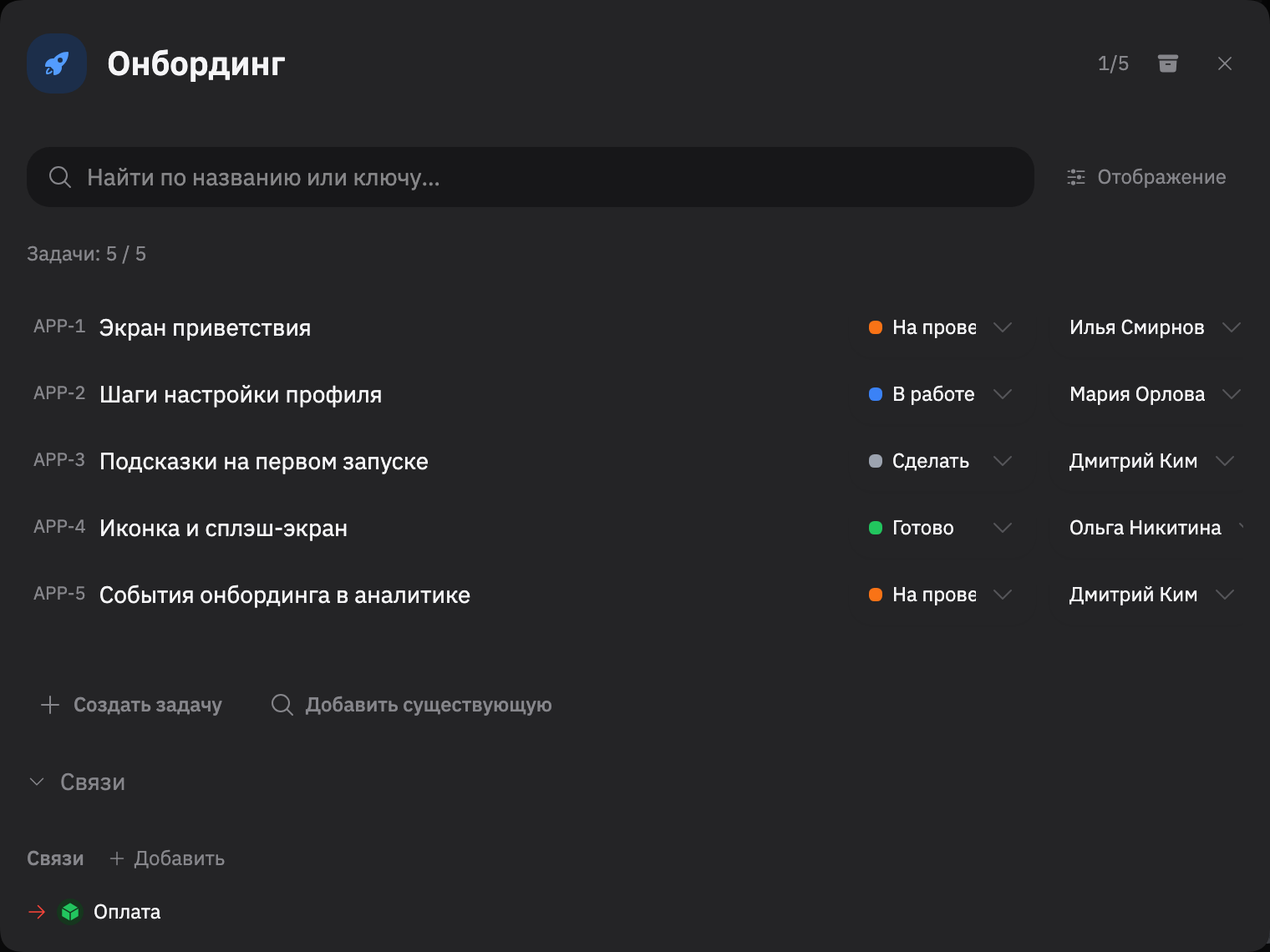Click the orange status dot for APP-5
1270x952 pixels.
point(876,595)
